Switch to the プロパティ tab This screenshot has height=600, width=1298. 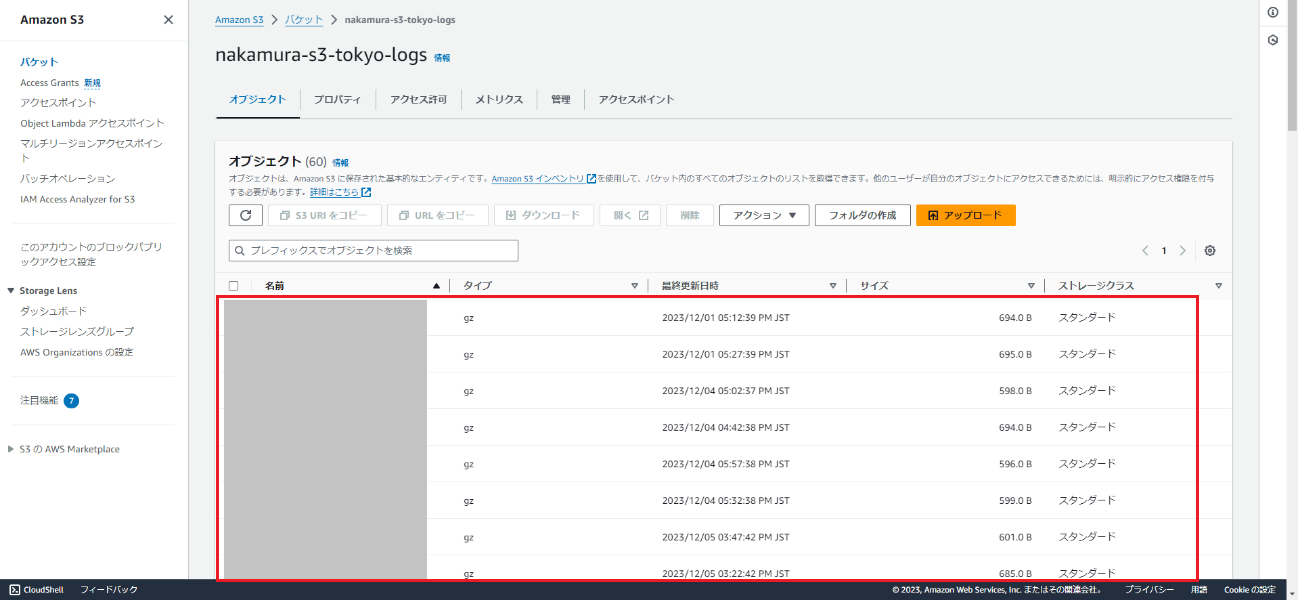tap(337, 99)
